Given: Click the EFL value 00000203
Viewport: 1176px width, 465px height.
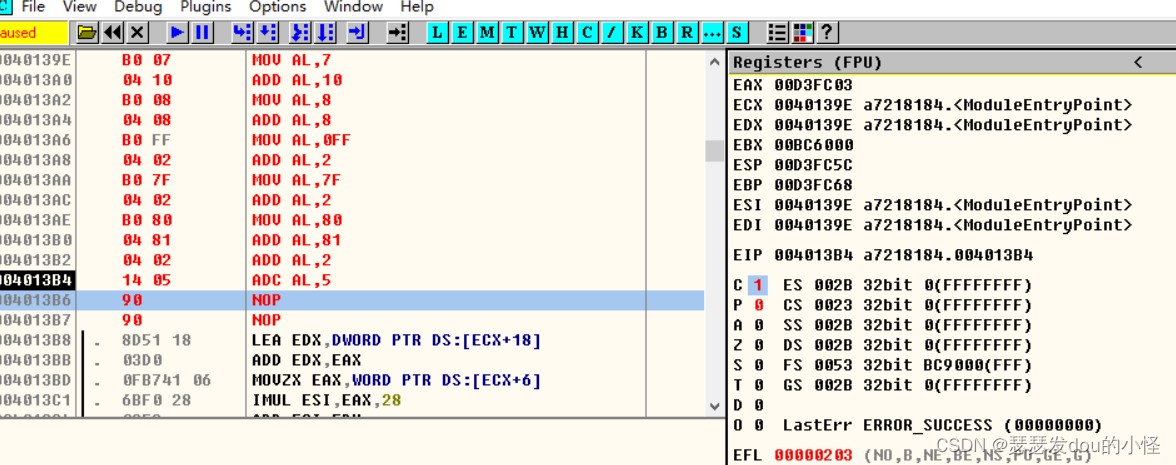Looking at the screenshot, I should click(x=814, y=455).
